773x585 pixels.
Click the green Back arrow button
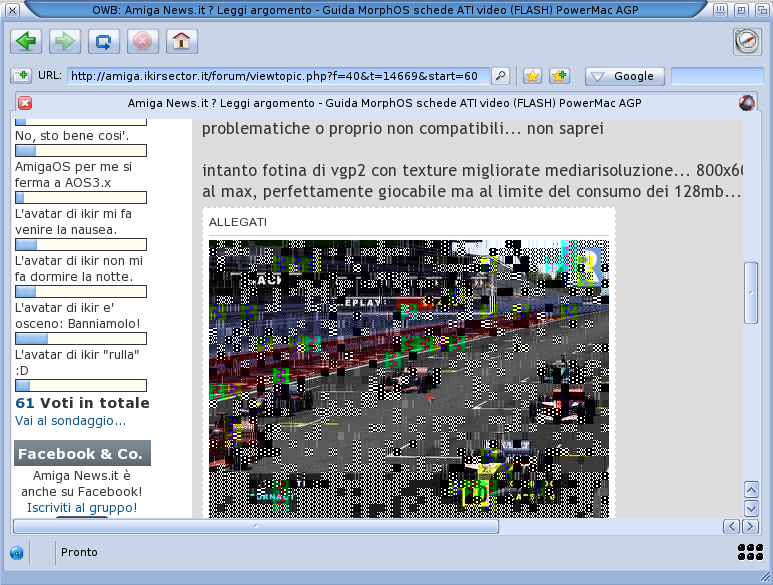point(26,41)
